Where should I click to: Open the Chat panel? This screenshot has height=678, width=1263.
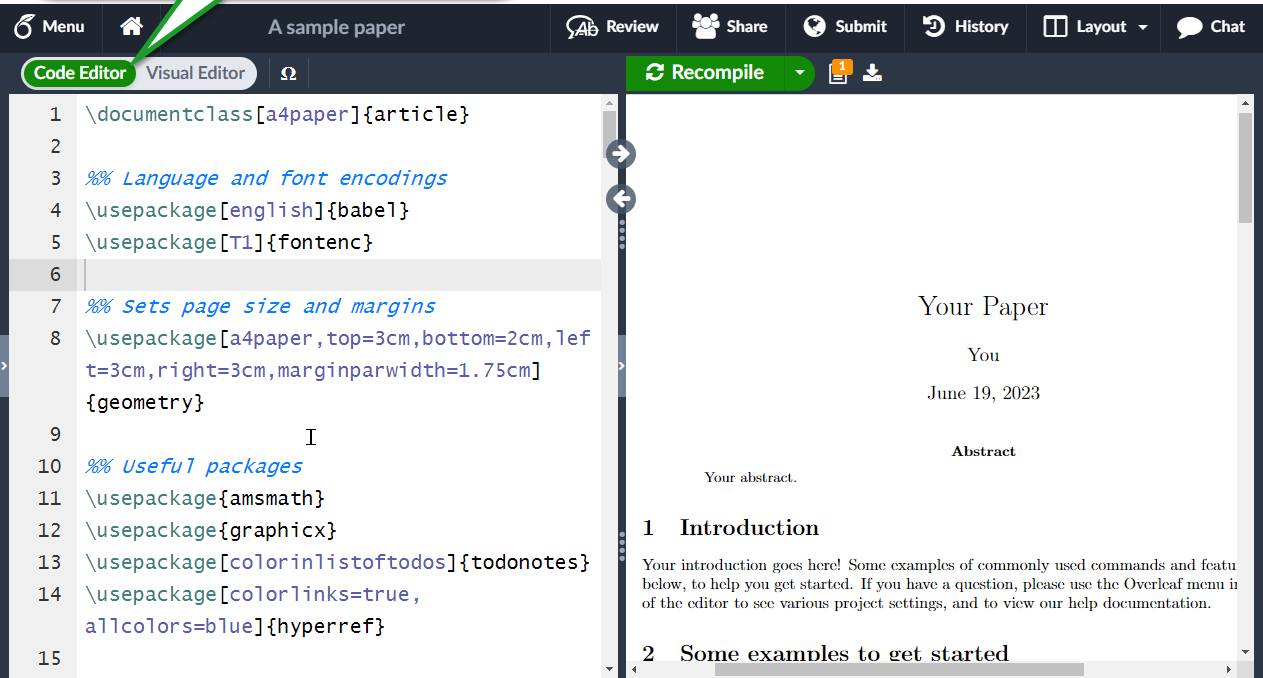1210,27
